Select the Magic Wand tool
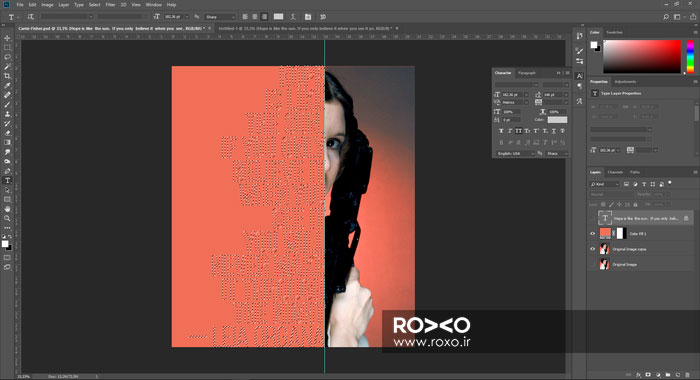 click(7, 67)
